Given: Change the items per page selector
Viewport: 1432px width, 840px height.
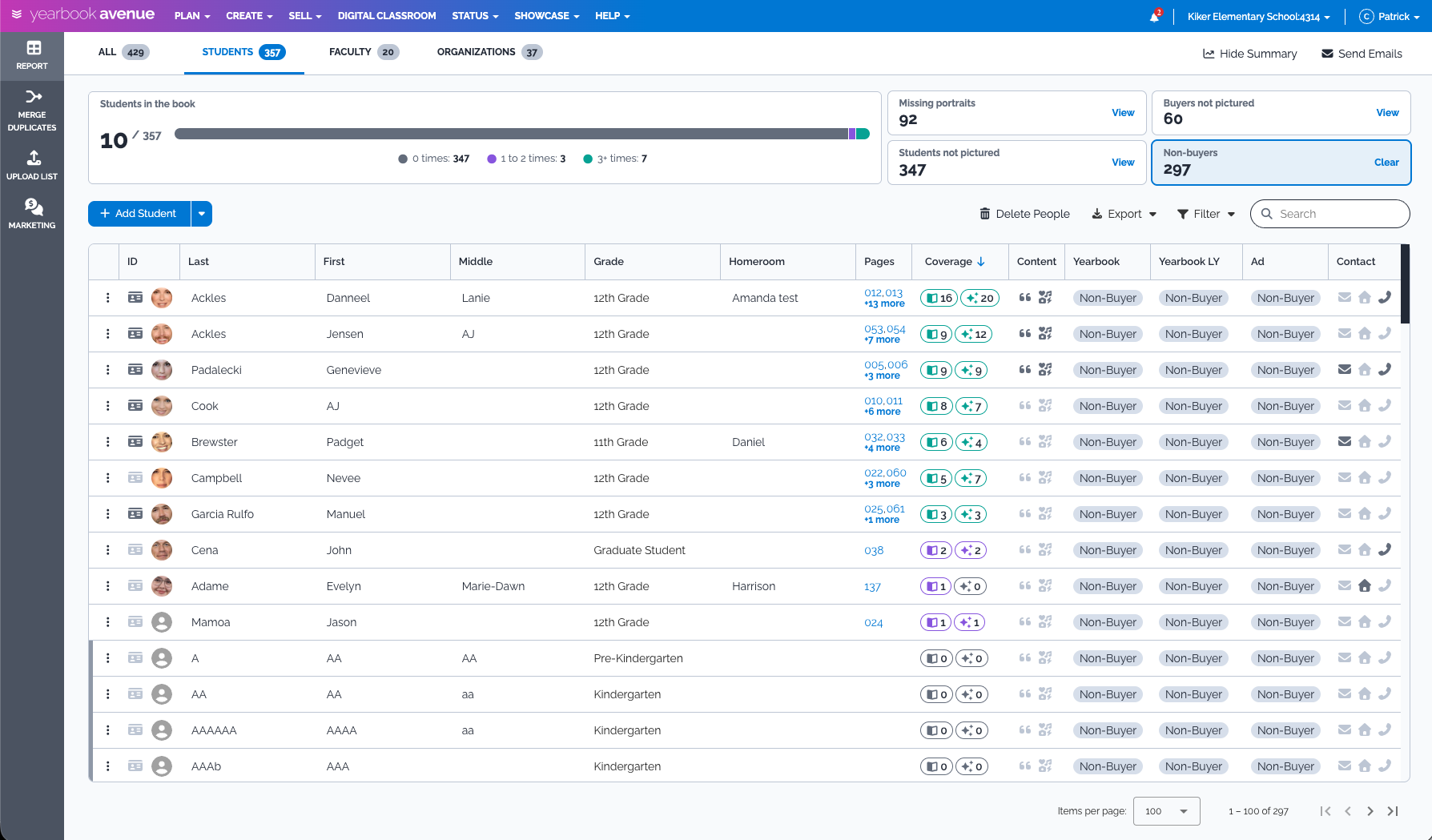Looking at the screenshot, I should click(1167, 811).
